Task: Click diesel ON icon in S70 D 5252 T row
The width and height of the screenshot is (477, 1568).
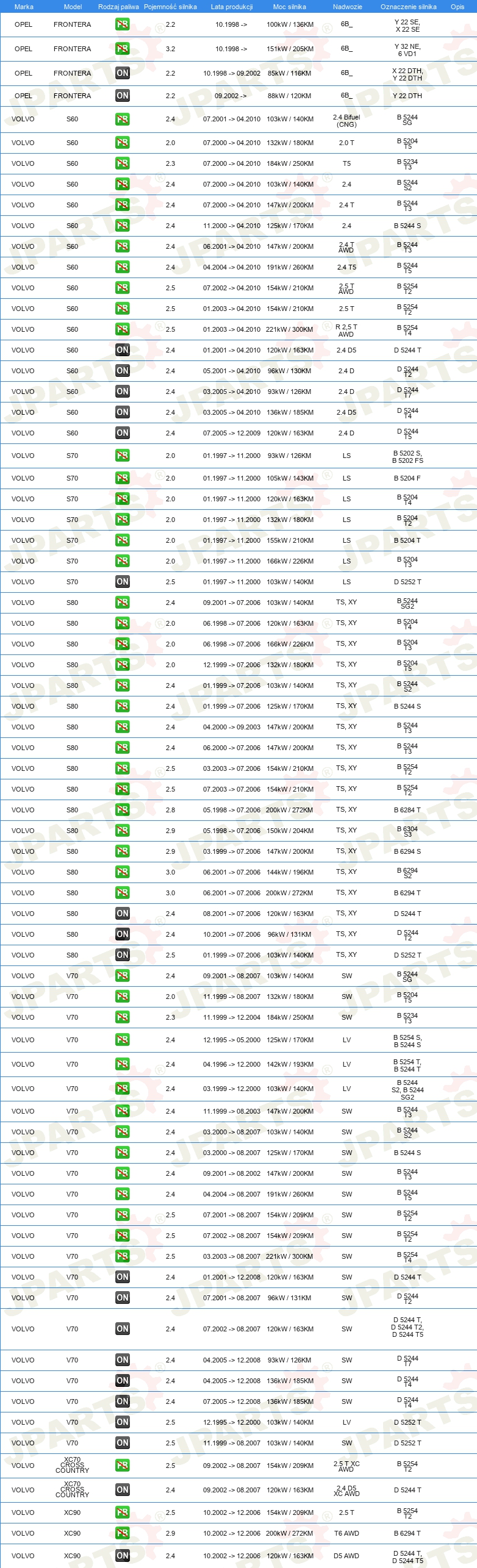Action: pos(122,582)
